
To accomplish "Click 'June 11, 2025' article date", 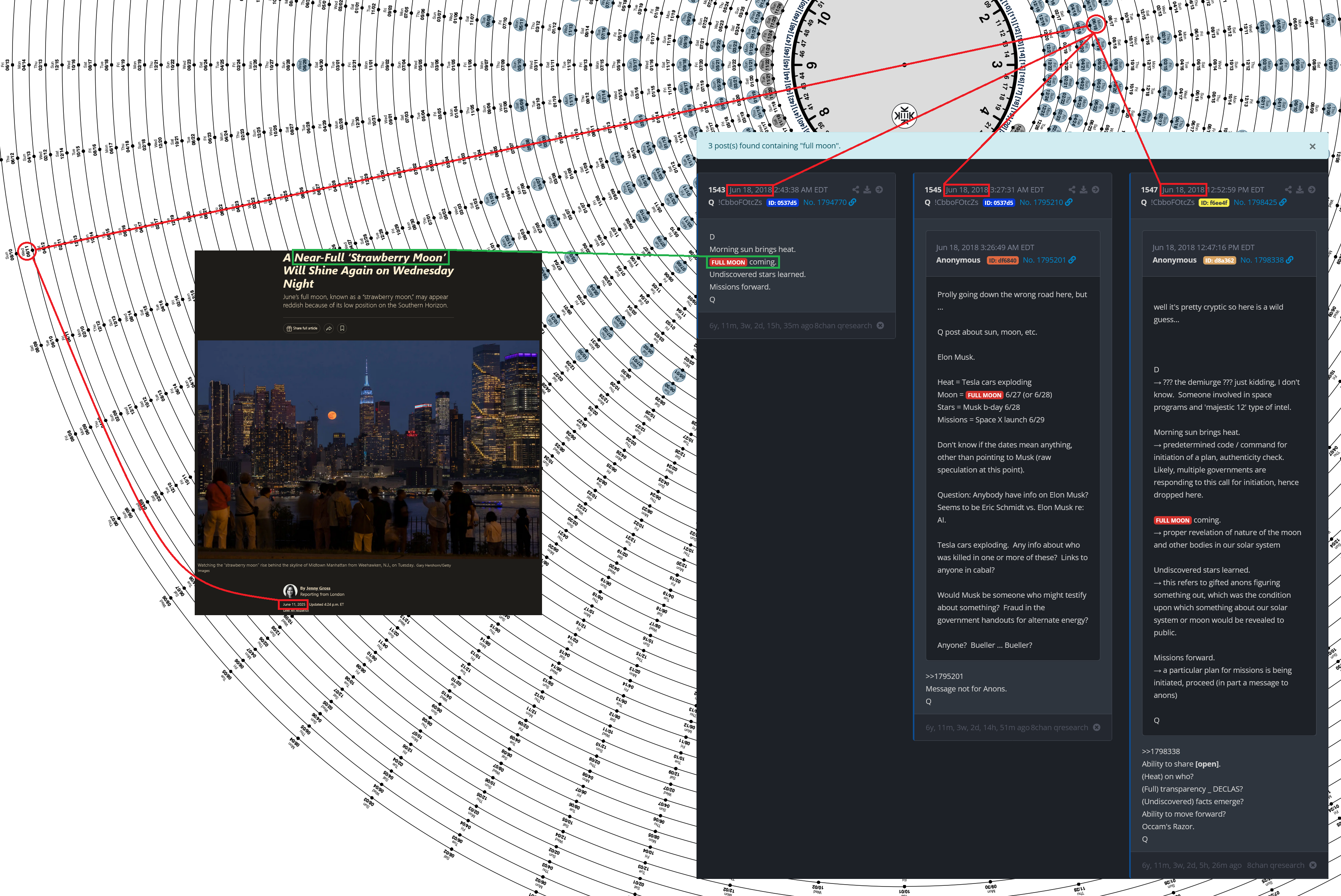I will click(294, 604).
